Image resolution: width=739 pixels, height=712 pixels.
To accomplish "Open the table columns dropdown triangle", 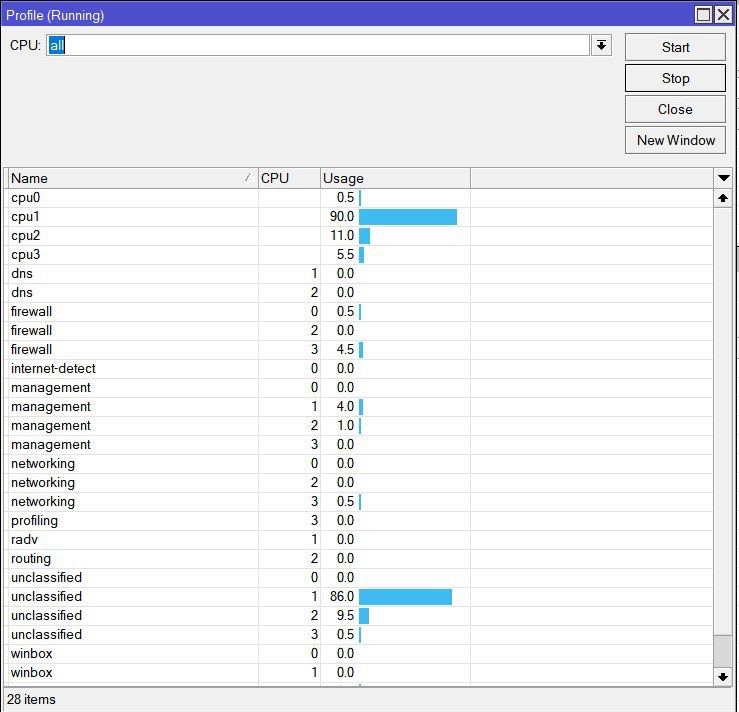I will (x=724, y=178).
